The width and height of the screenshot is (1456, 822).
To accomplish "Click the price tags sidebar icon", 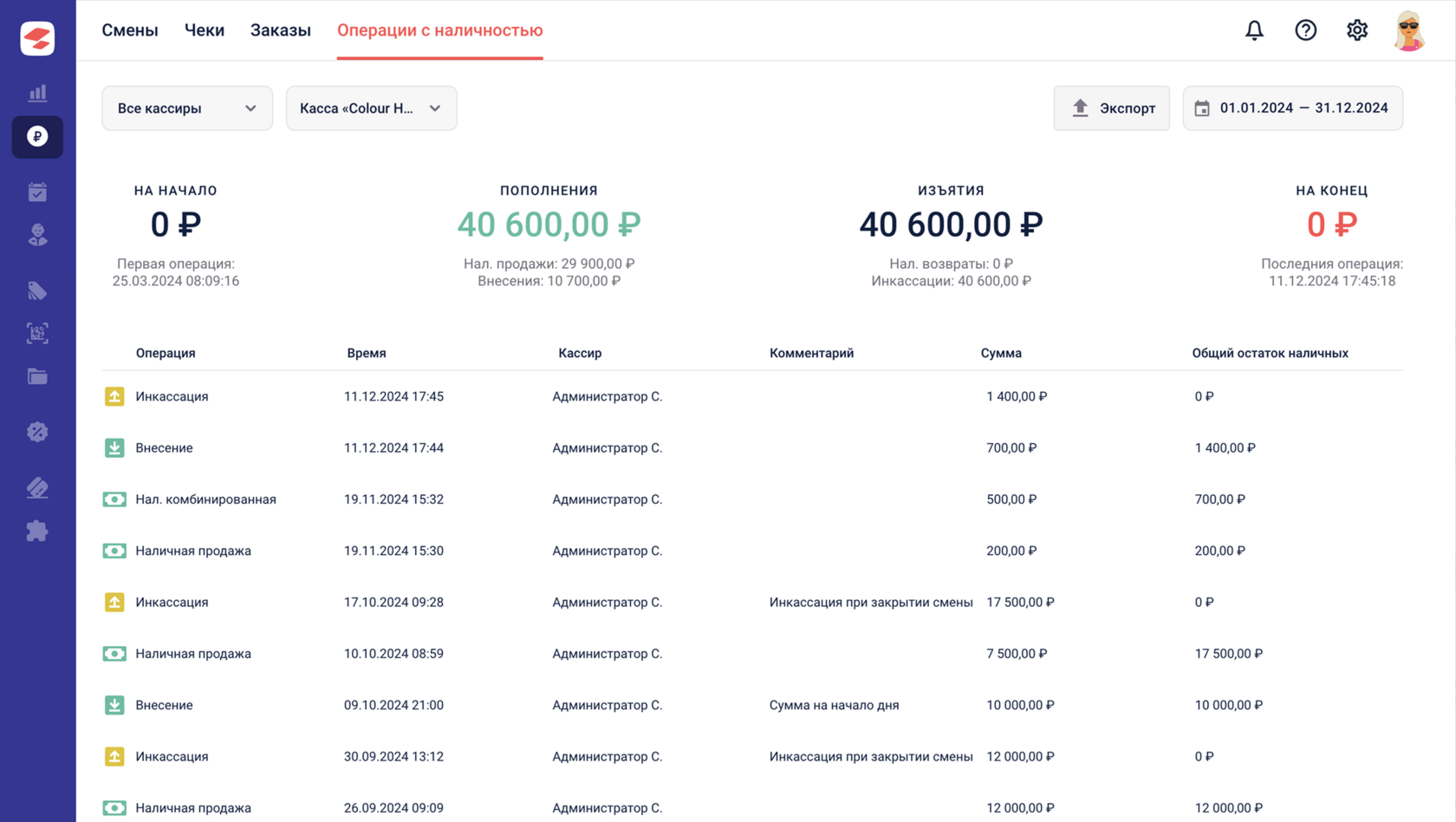I will point(37,290).
